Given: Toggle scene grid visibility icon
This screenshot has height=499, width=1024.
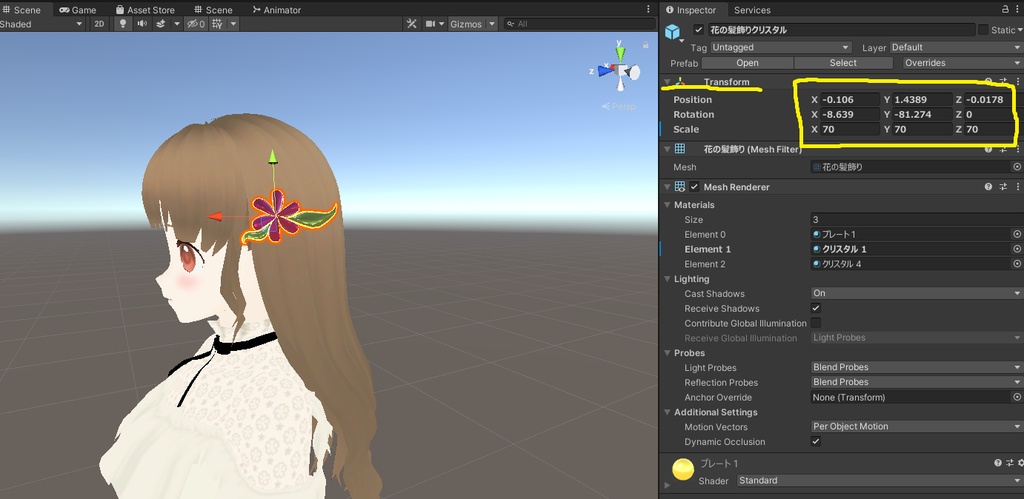Looking at the screenshot, I should 217,24.
